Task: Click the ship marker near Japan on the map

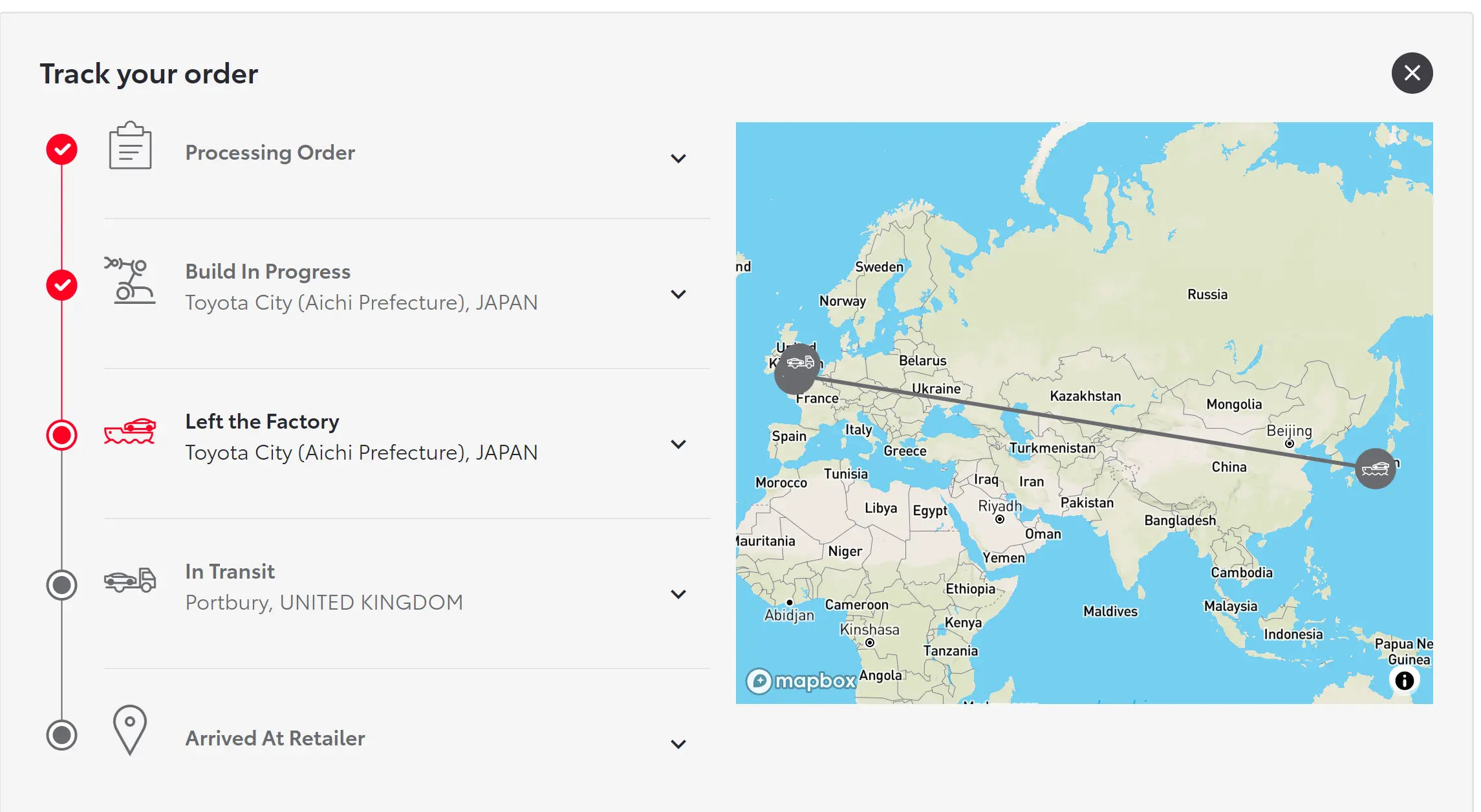Action: pos(1375,469)
